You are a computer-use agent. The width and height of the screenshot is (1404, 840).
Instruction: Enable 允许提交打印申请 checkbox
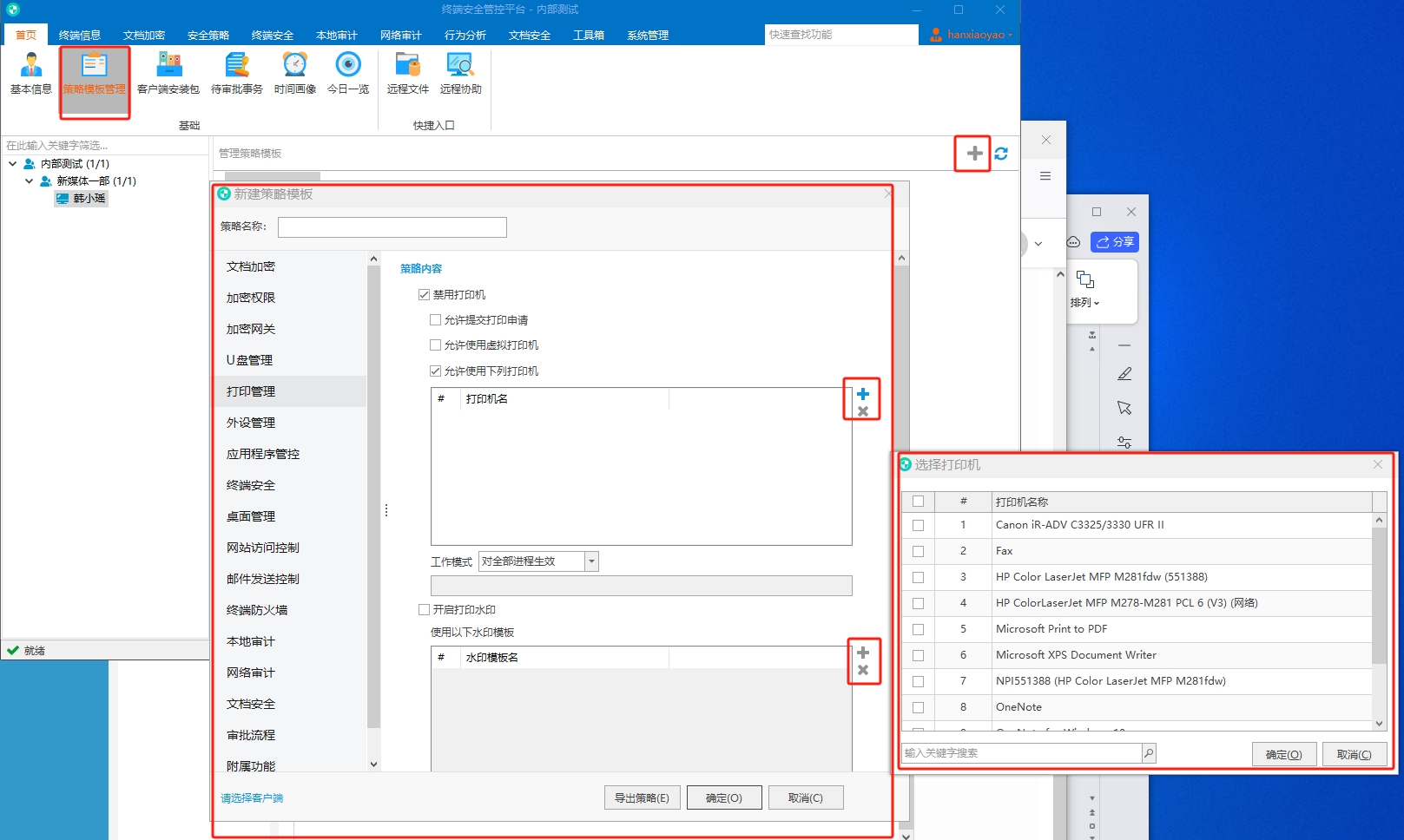tap(436, 320)
